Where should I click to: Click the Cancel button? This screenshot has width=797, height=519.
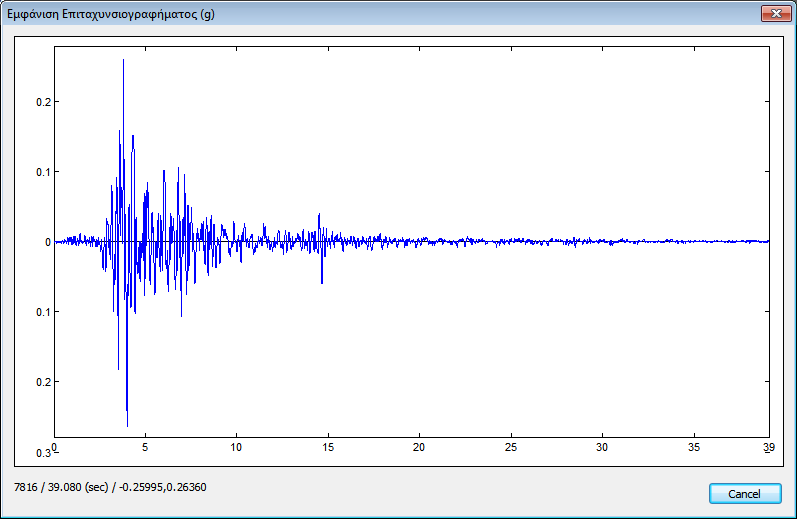pos(745,494)
